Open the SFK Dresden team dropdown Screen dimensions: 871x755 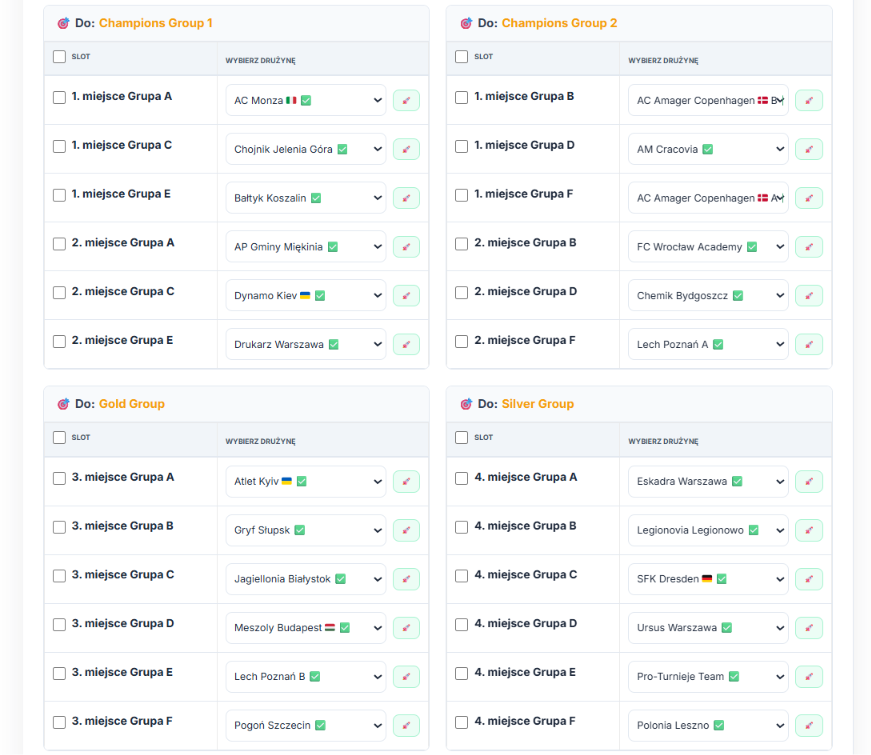(x=708, y=579)
